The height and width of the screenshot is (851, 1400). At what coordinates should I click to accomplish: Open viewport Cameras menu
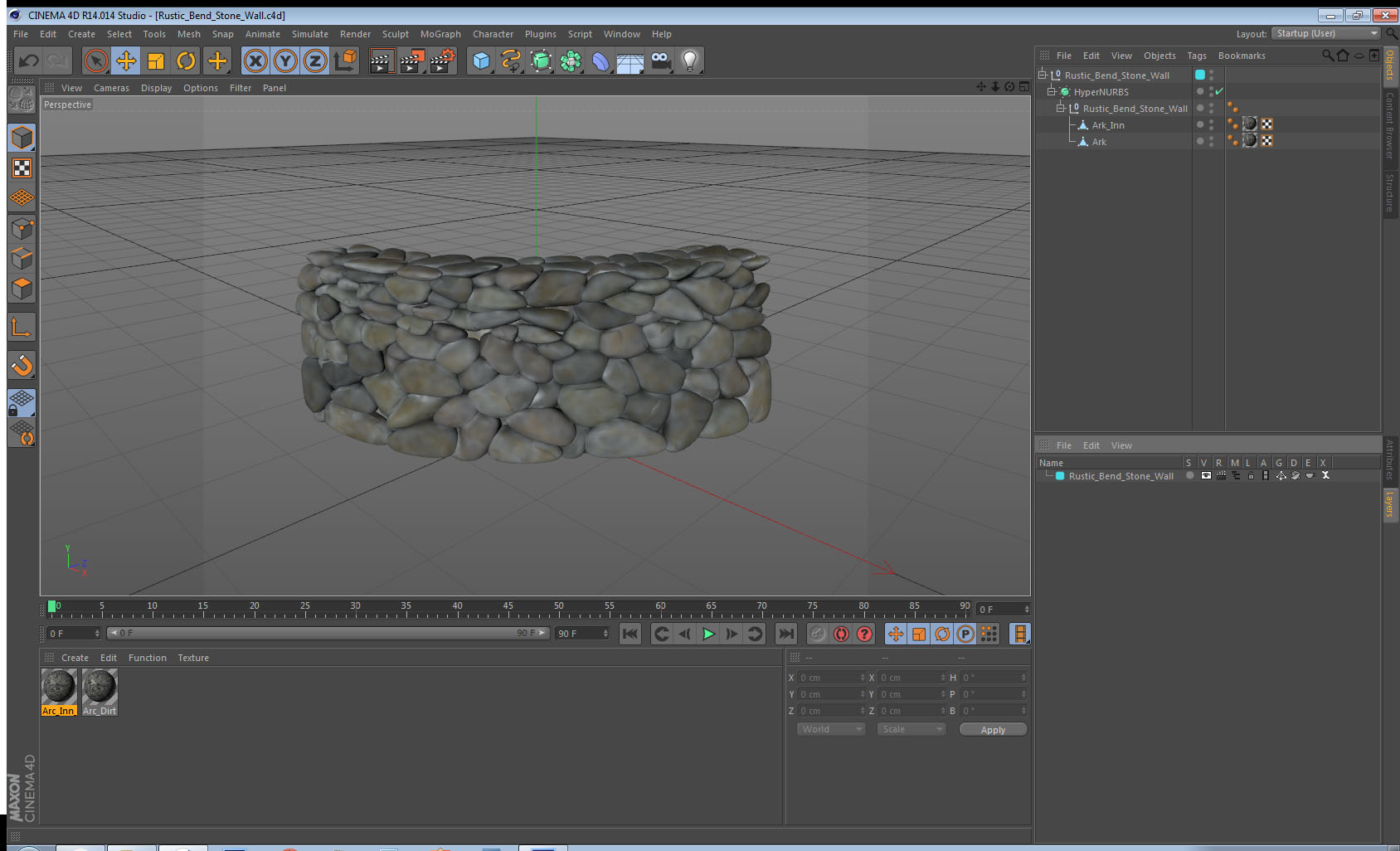coord(111,88)
